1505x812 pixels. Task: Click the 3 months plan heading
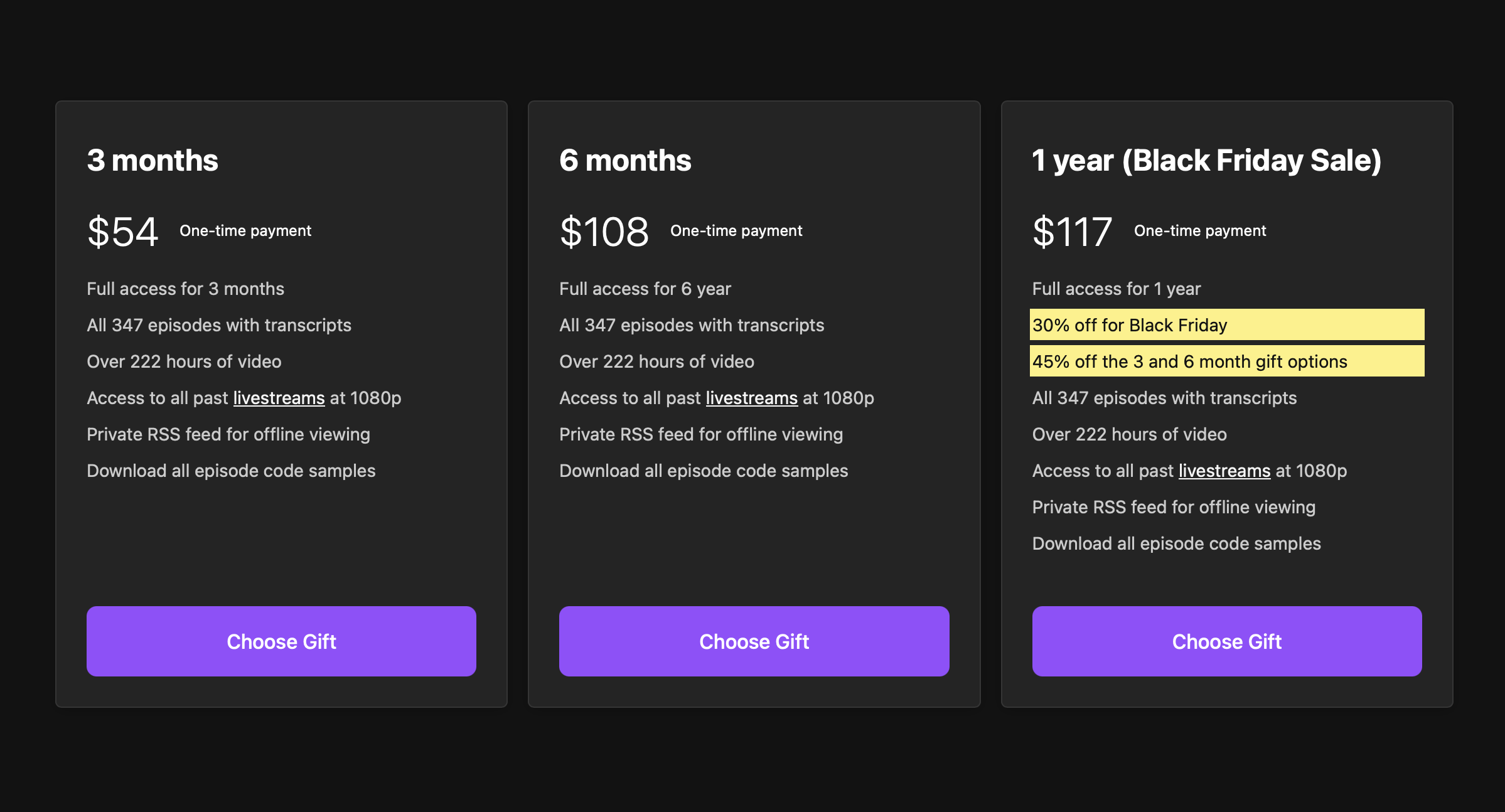(153, 160)
